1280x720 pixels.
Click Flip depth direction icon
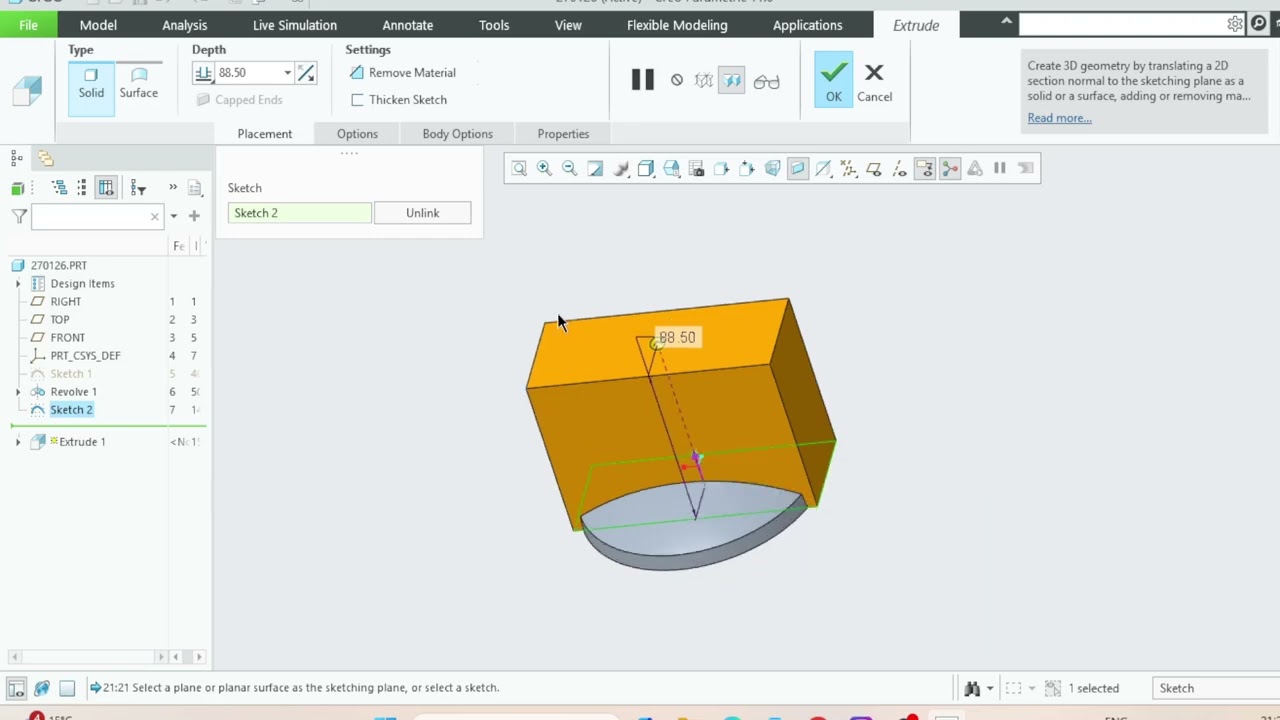click(306, 73)
